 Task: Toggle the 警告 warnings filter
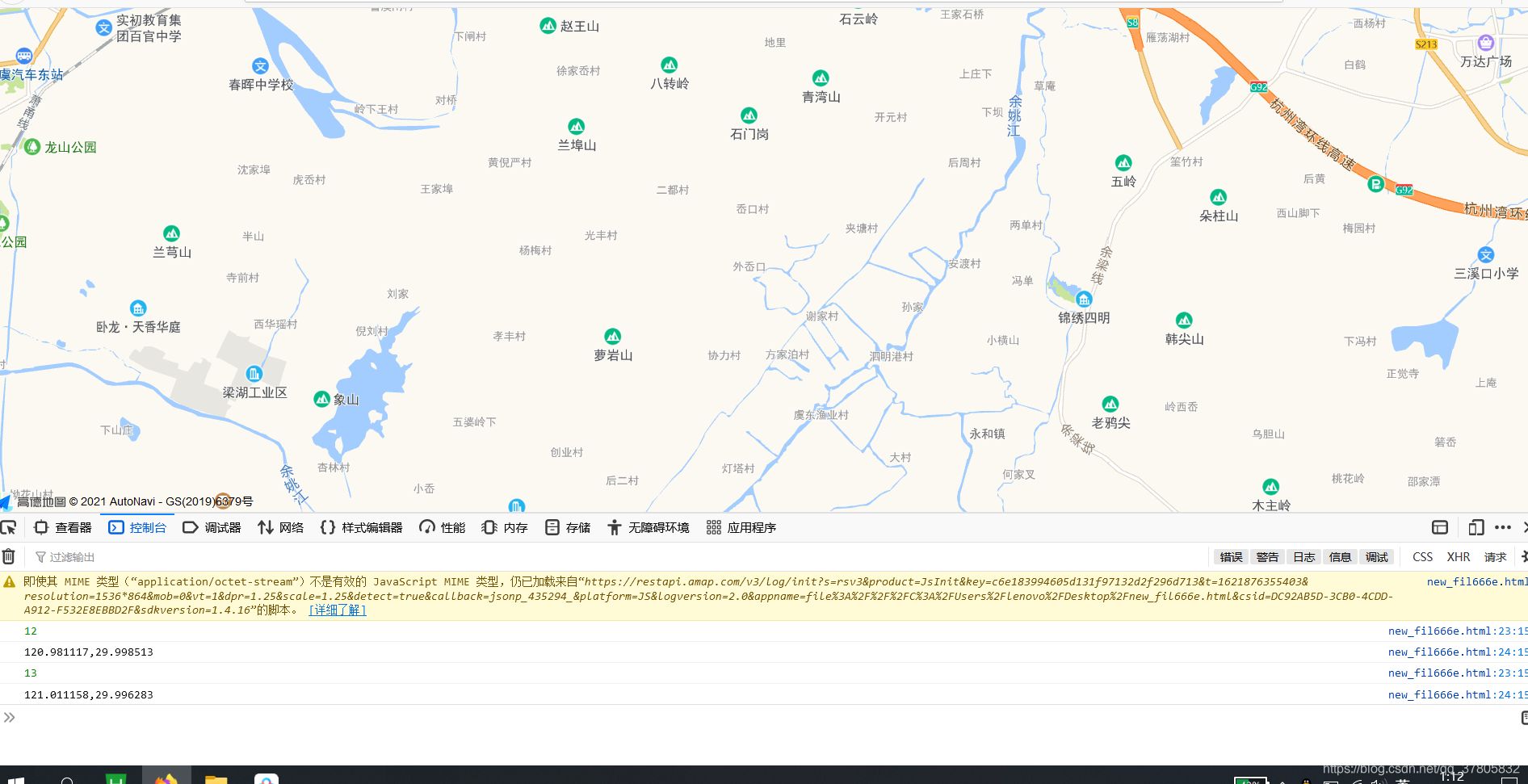(x=1268, y=557)
